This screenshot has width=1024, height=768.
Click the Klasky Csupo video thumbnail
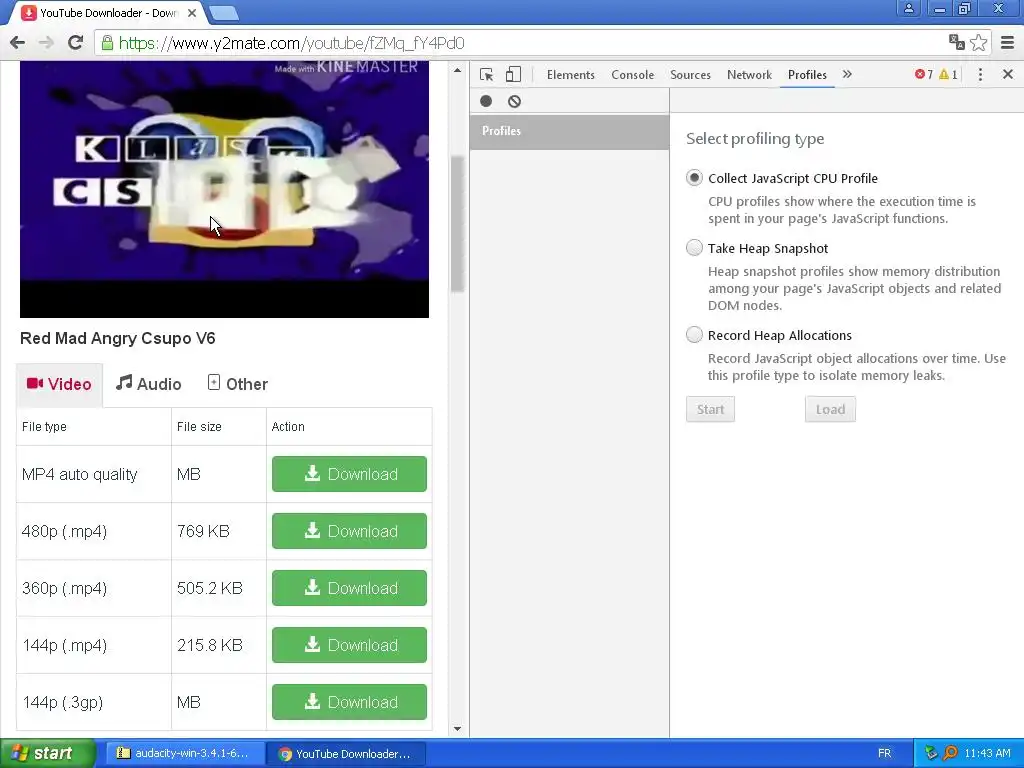224,189
